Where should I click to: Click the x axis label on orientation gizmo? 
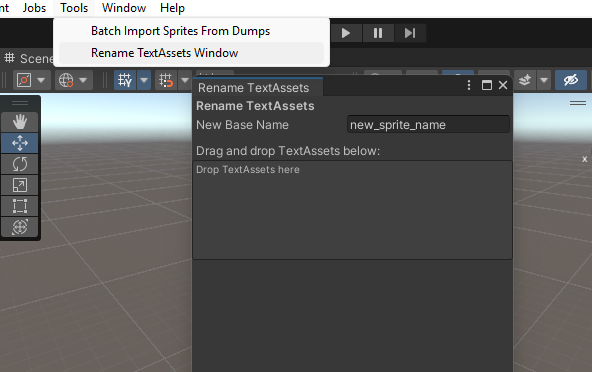tap(584, 159)
